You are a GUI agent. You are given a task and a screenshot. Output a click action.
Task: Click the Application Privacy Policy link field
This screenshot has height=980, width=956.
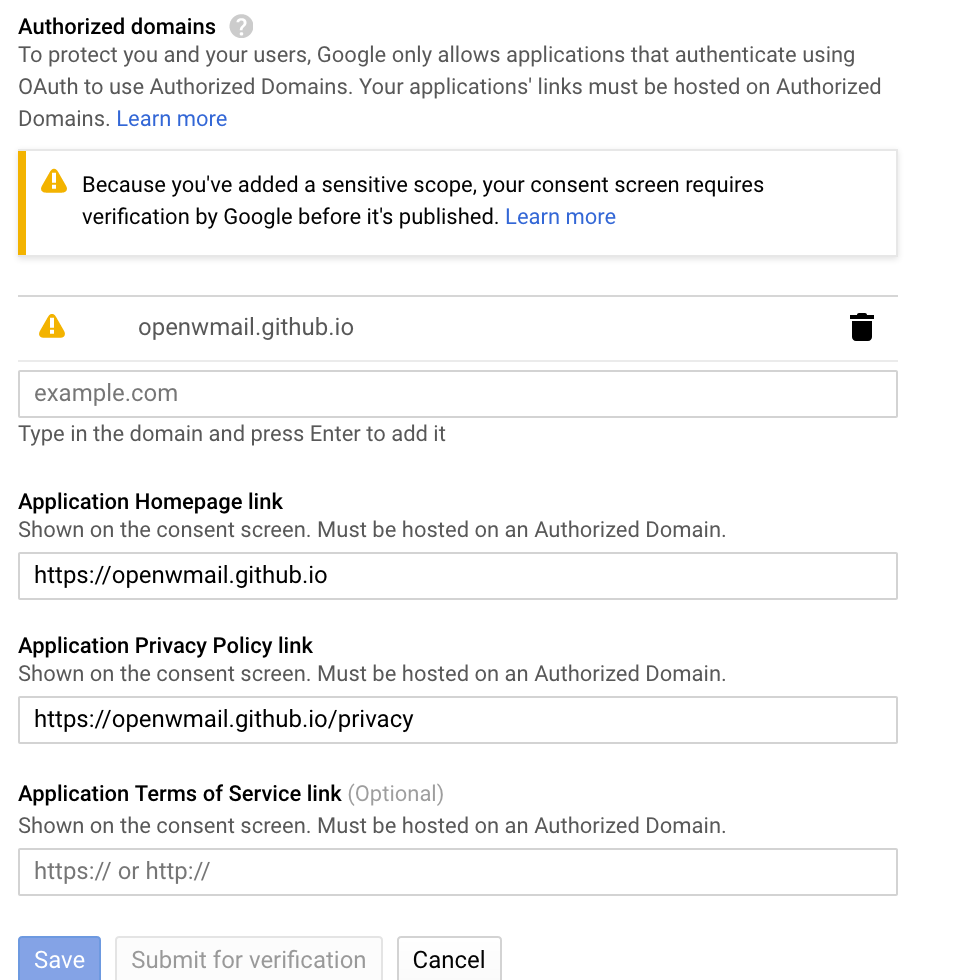point(457,720)
